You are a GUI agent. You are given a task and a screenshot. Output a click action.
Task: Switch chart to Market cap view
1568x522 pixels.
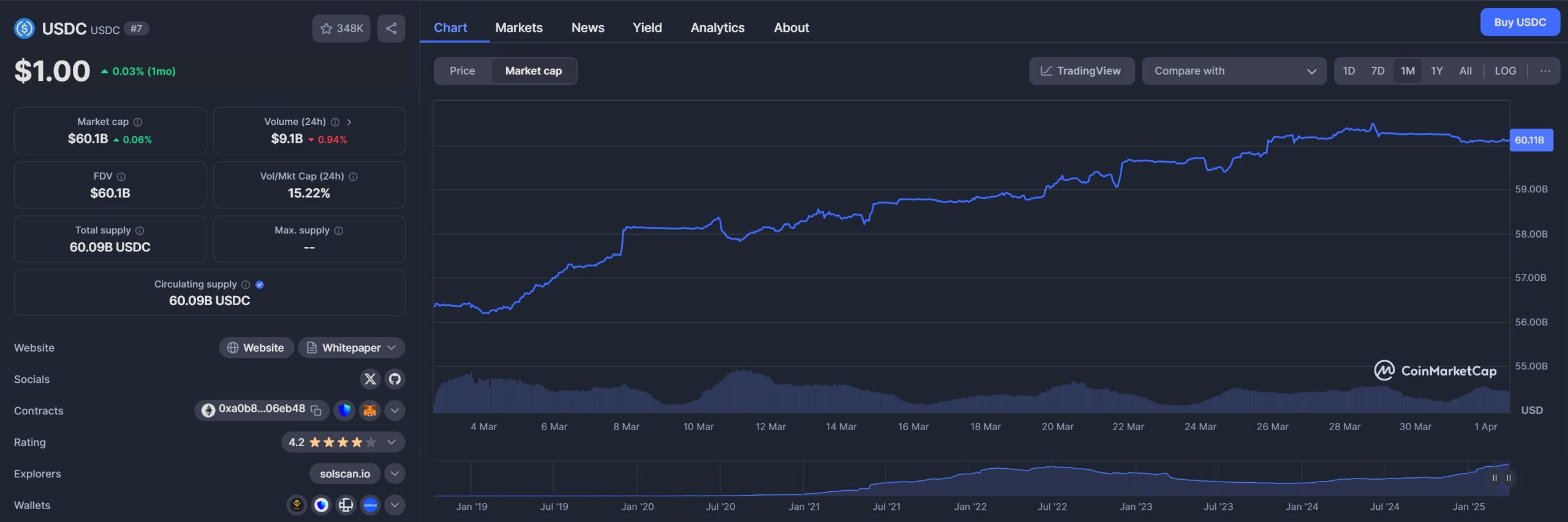[x=533, y=71]
